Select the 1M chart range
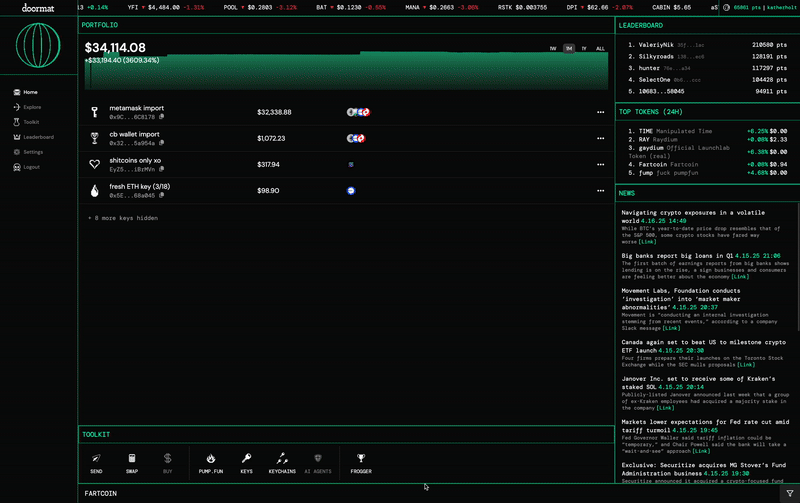The image size is (800, 503). tap(569, 48)
